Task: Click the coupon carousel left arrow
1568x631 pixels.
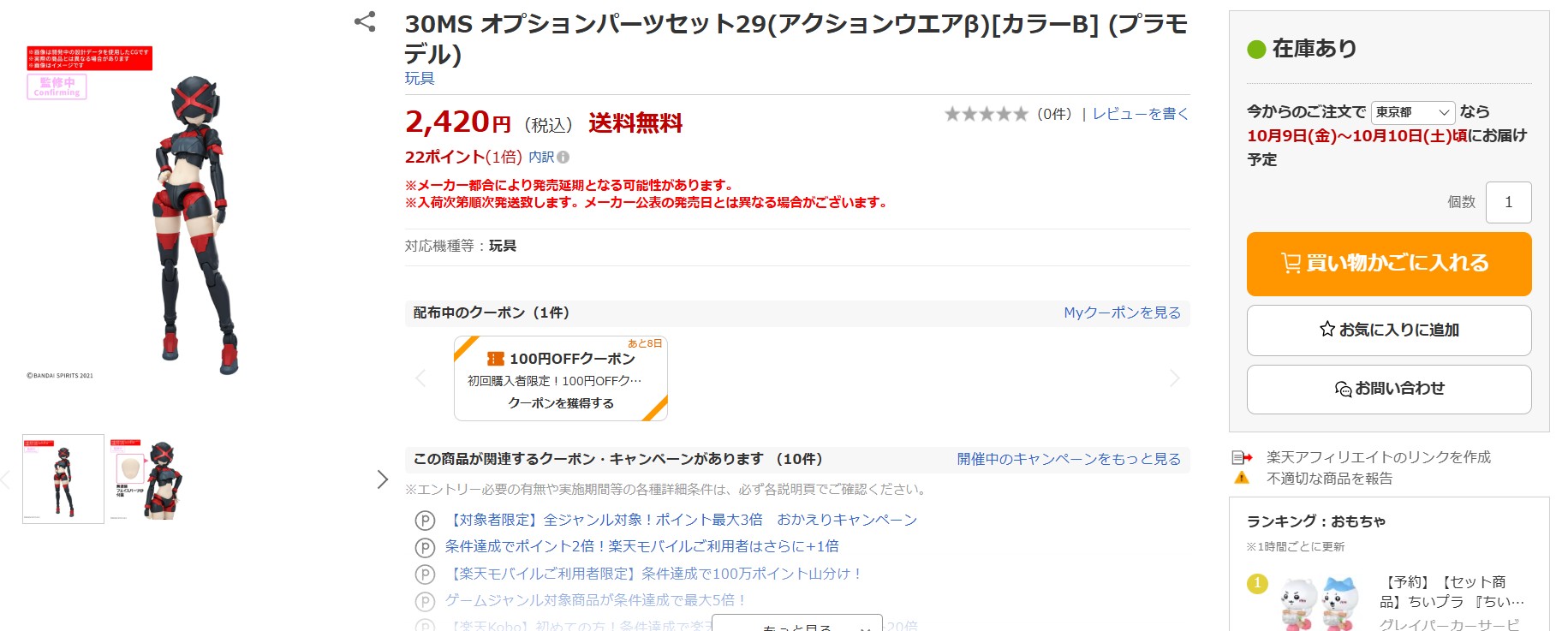Action: coord(420,378)
